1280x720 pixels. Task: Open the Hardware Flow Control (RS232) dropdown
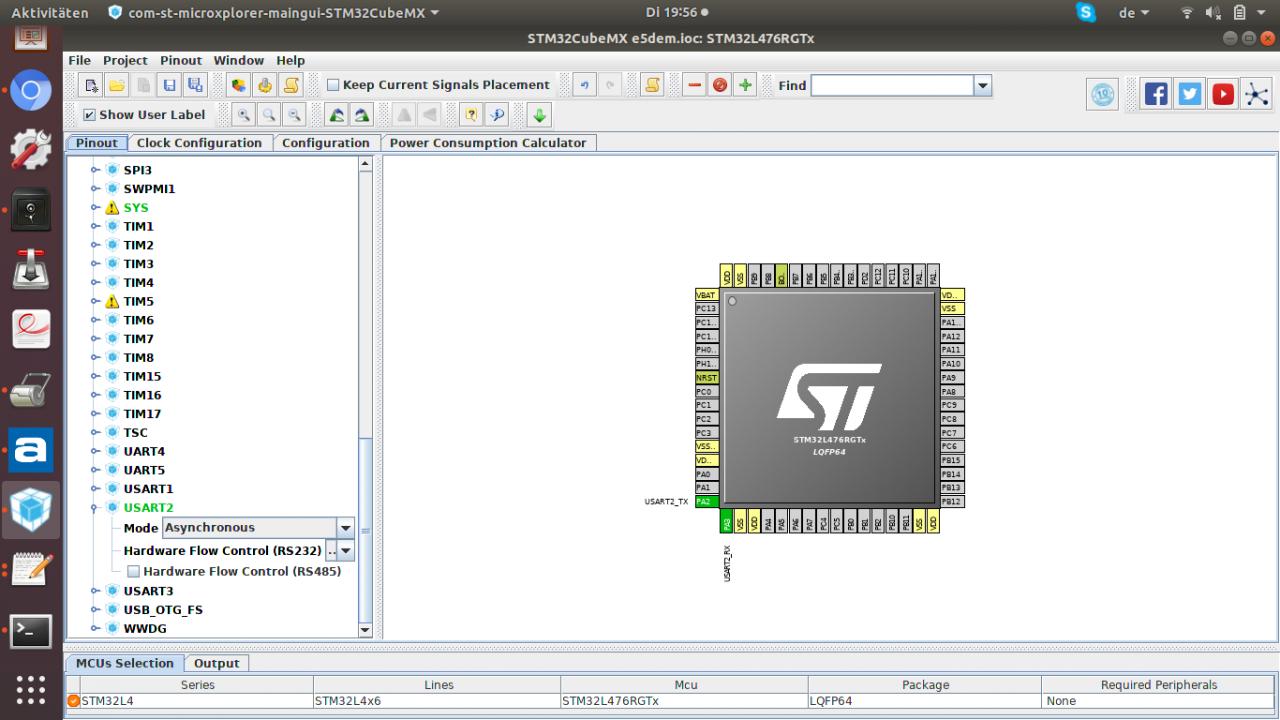click(x=346, y=551)
